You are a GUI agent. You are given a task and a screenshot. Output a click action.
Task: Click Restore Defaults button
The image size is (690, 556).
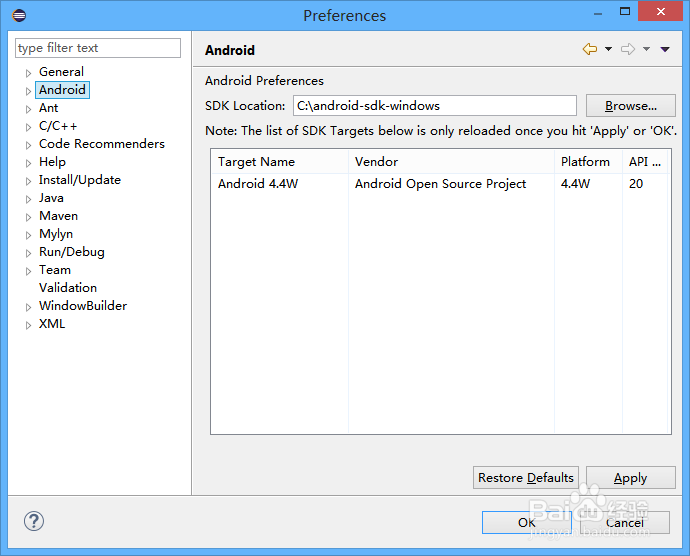coord(526,478)
